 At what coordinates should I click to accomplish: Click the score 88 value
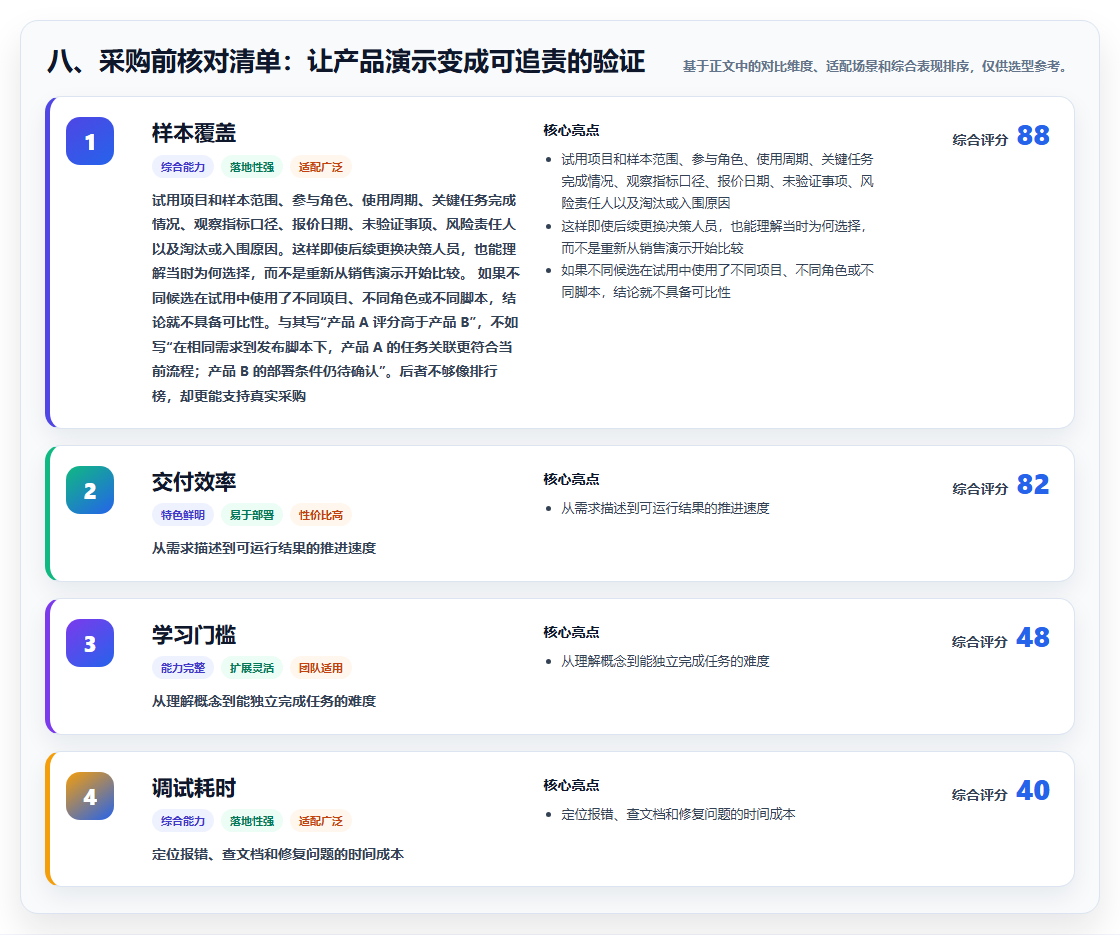tap(1033, 135)
